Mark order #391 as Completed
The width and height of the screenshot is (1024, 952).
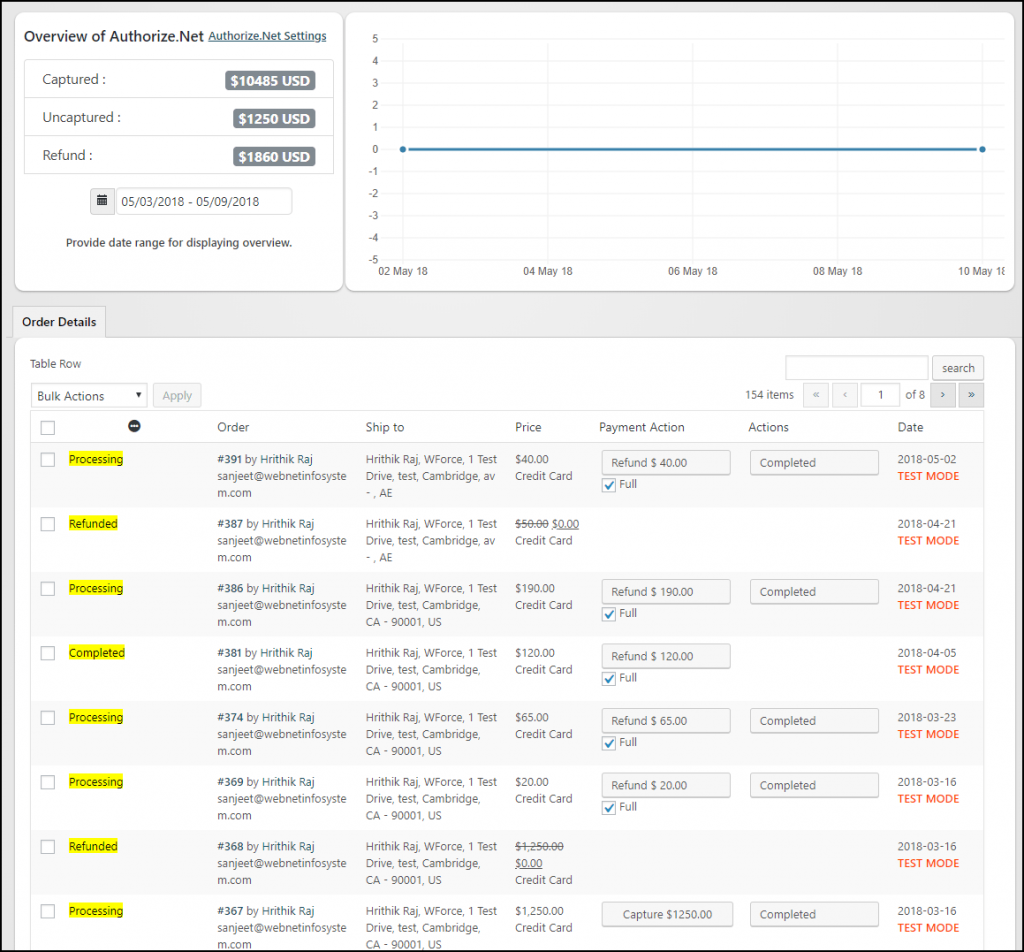[814, 462]
